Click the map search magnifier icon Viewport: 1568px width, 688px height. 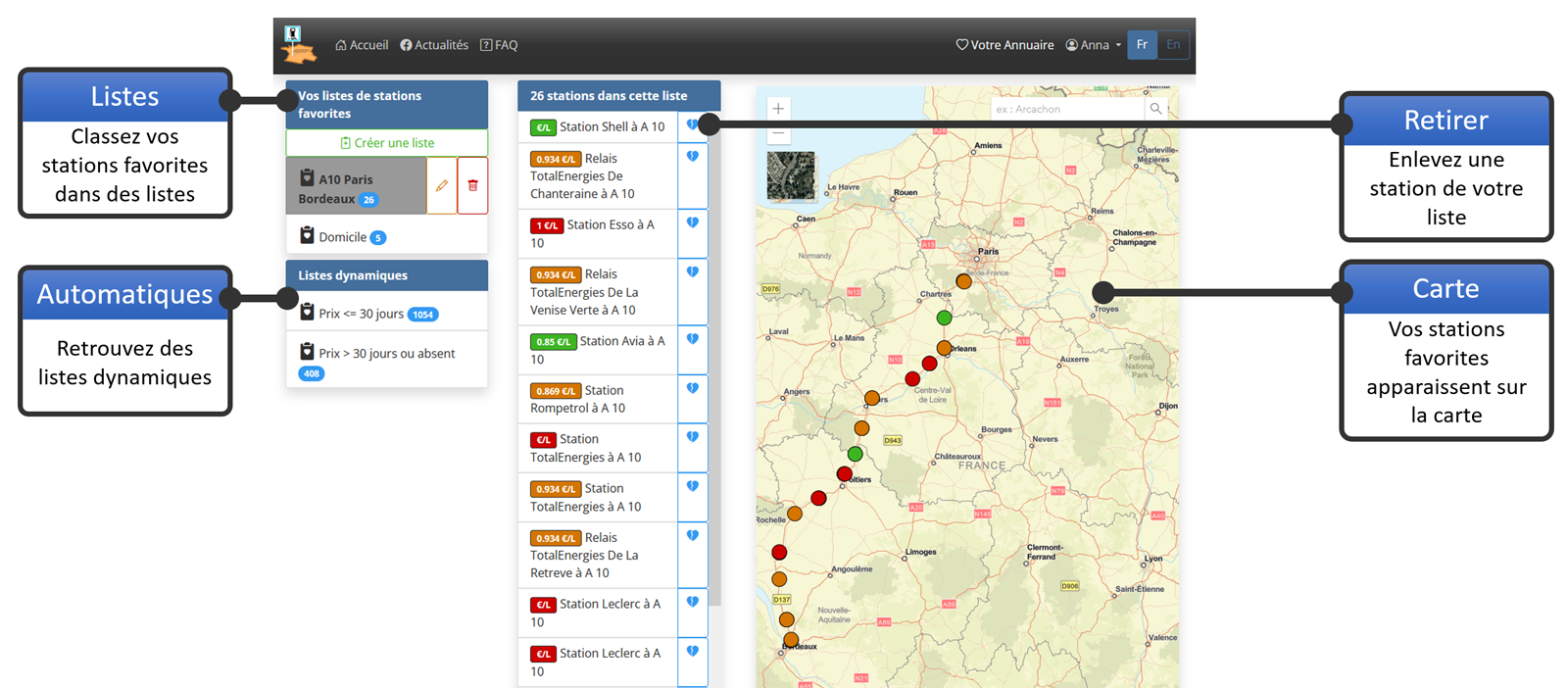[x=1156, y=109]
